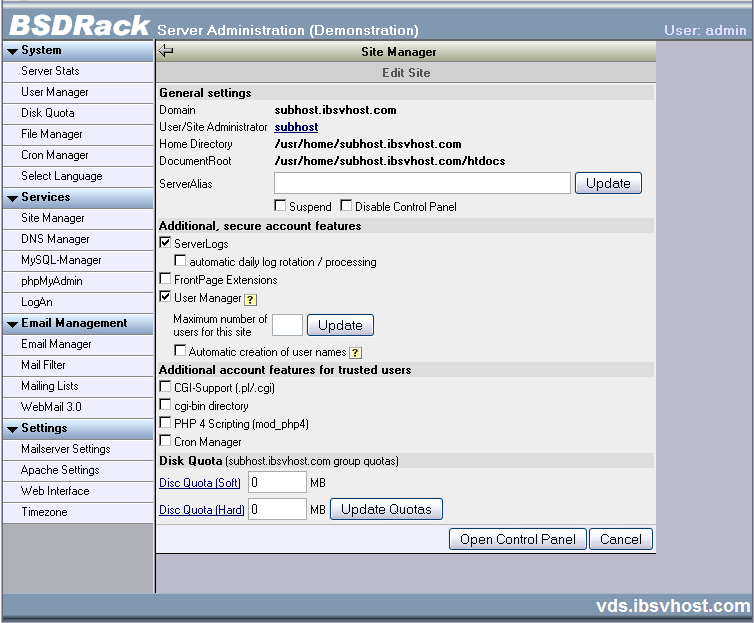Focus the hard disc quota field

click(277, 509)
